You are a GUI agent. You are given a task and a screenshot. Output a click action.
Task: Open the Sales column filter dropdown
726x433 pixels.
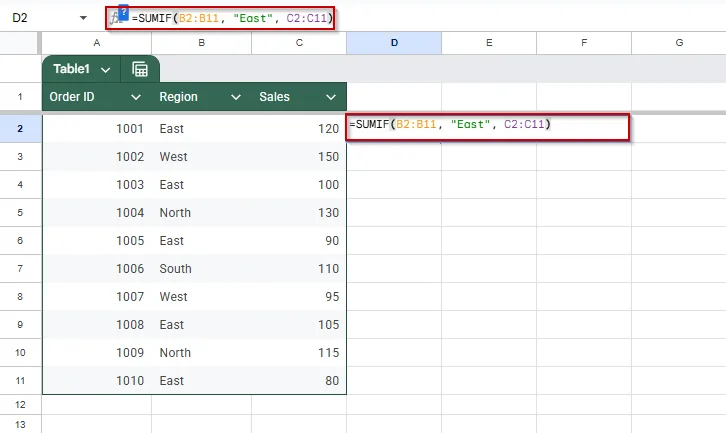click(x=331, y=97)
